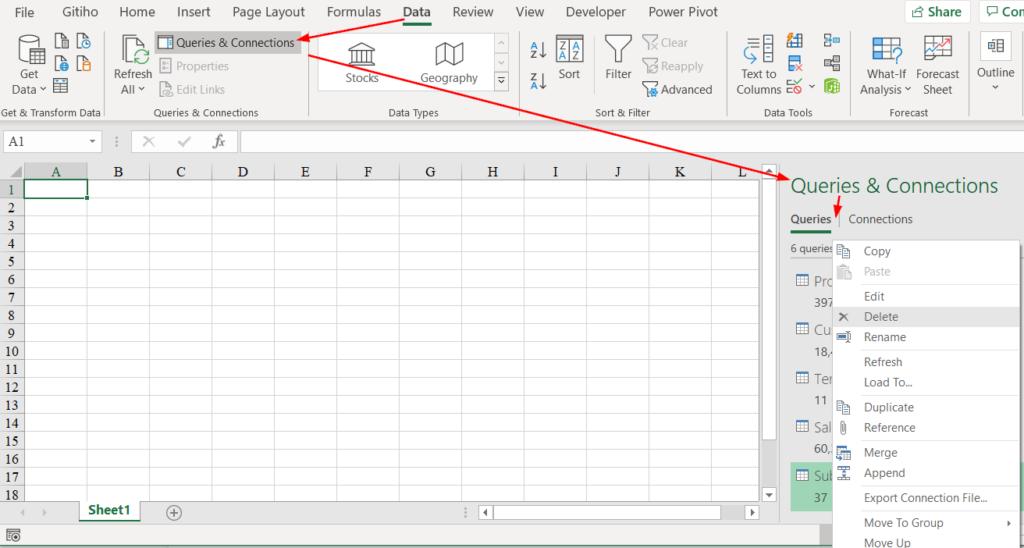Expand Data Types gallery More arrow
This screenshot has height=548, width=1024.
point(502,81)
